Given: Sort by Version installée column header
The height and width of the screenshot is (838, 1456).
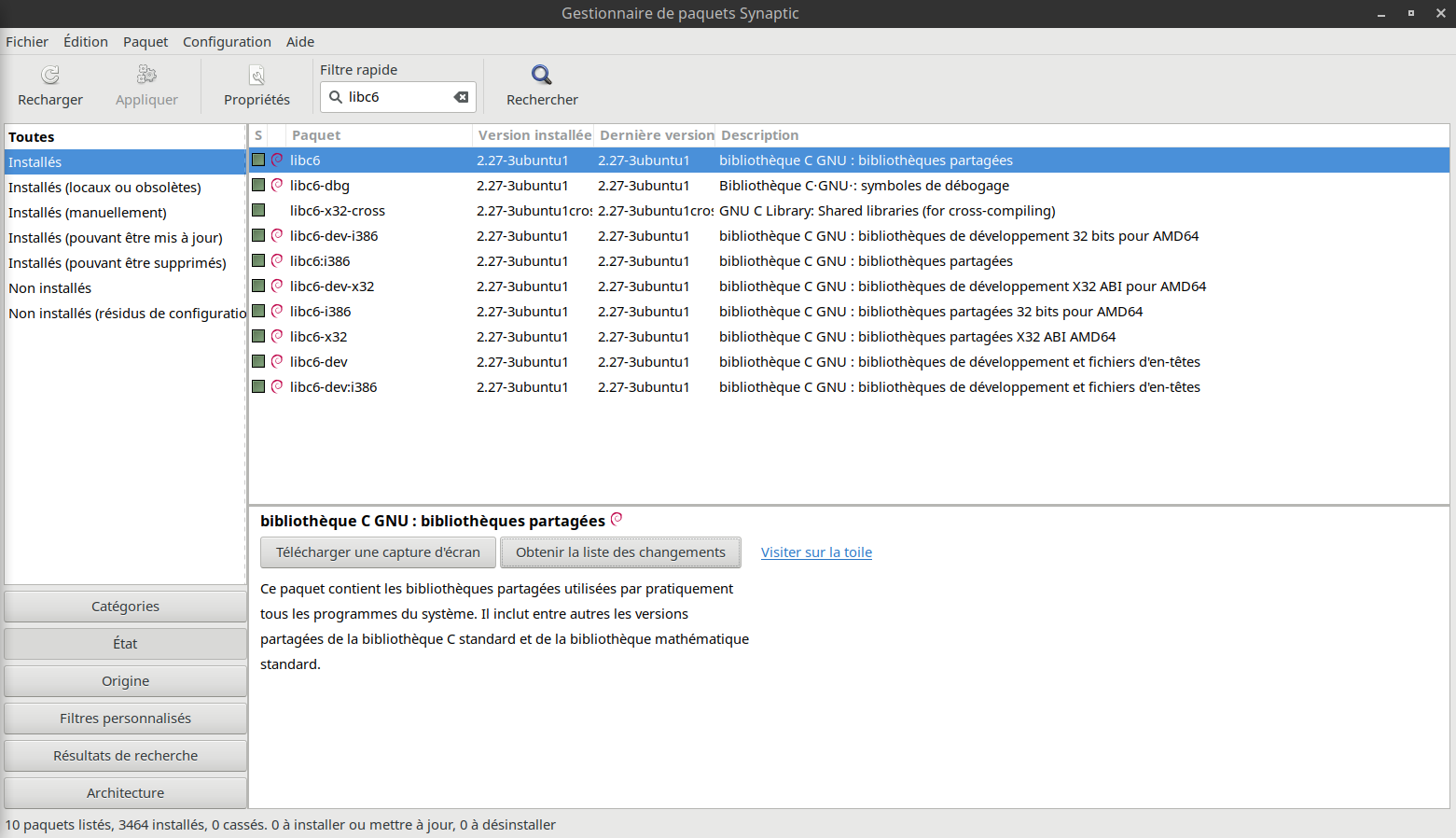Looking at the screenshot, I should [534, 135].
